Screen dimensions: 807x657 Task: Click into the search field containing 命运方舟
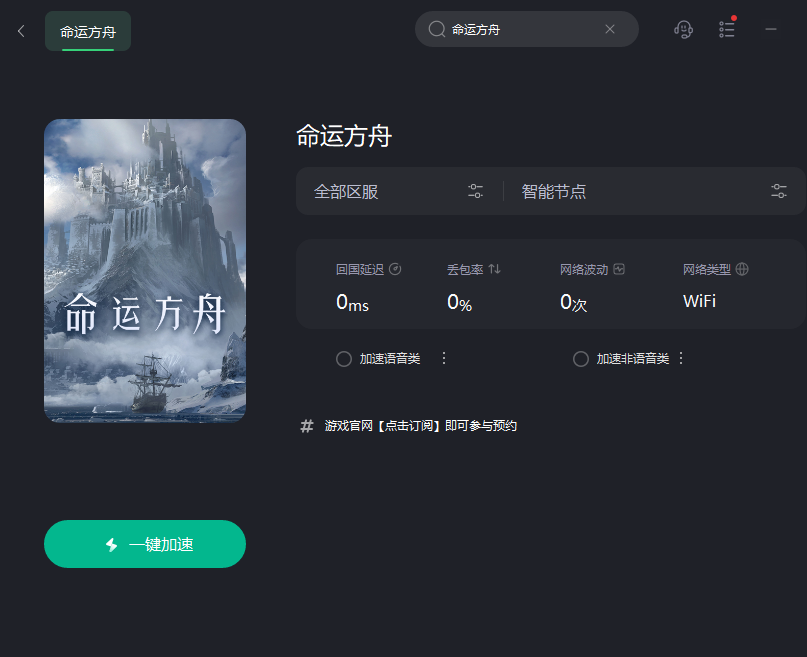coord(527,29)
